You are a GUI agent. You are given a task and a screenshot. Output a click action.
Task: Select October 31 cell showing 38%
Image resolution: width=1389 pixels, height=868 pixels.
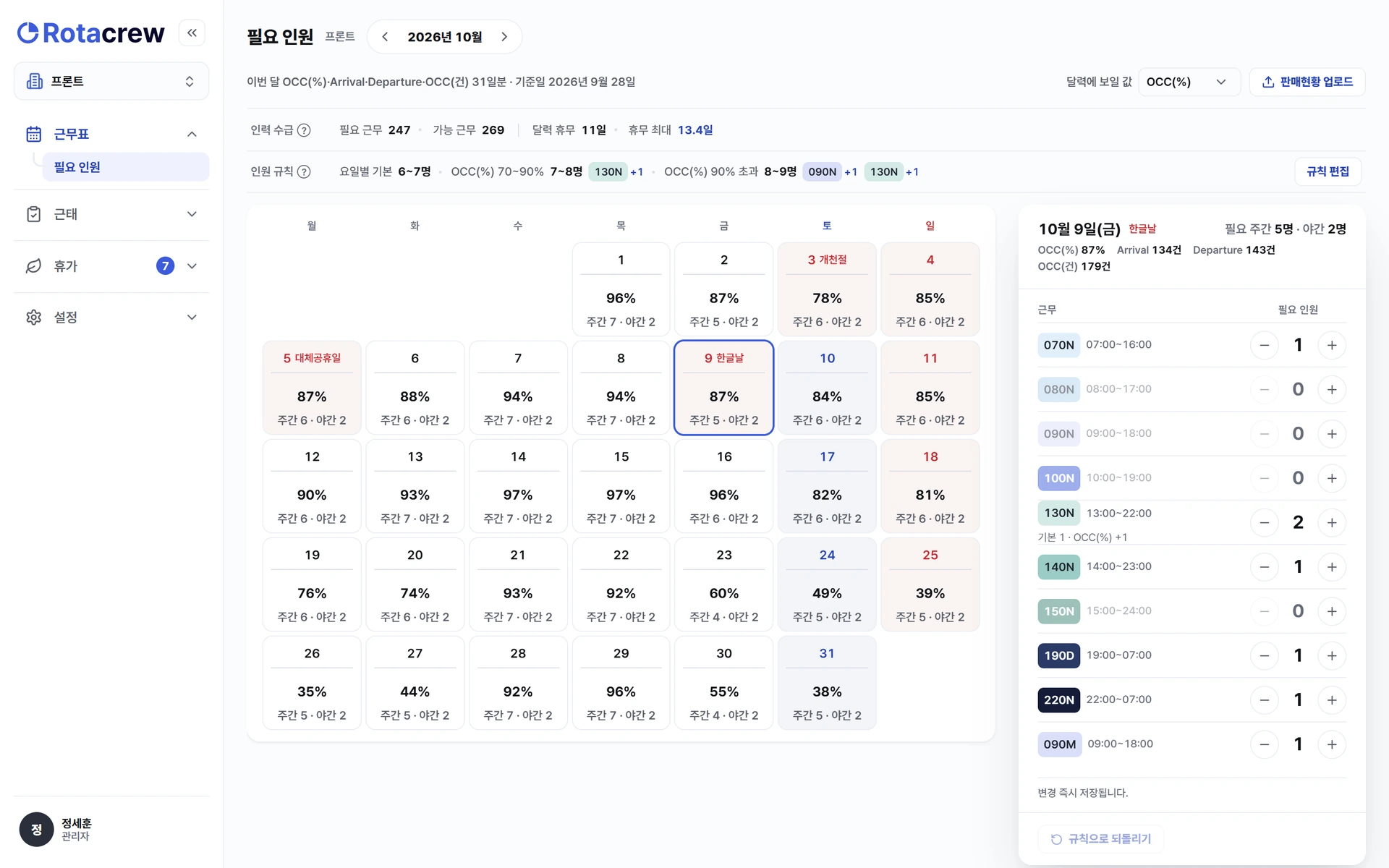[x=827, y=684]
